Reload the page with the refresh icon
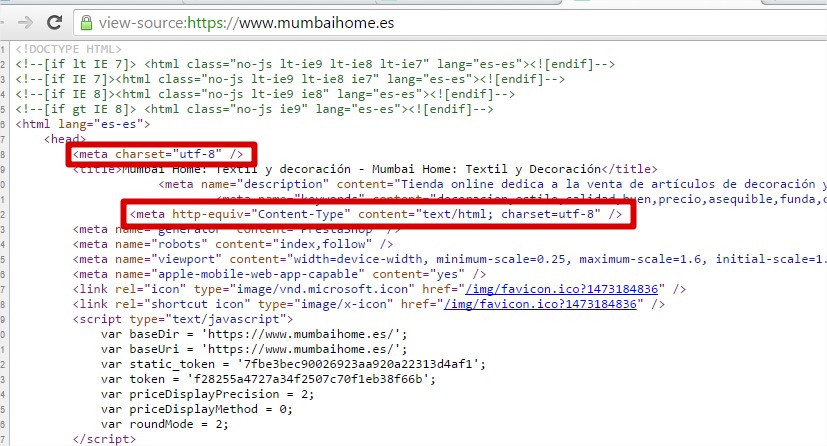The height and width of the screenshot is (446, 827). pyautogui.click(x=54, y=22)
